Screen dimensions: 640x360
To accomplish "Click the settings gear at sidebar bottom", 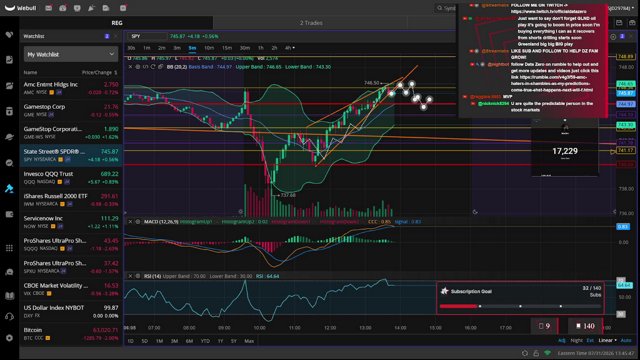I will pos(9,338).
